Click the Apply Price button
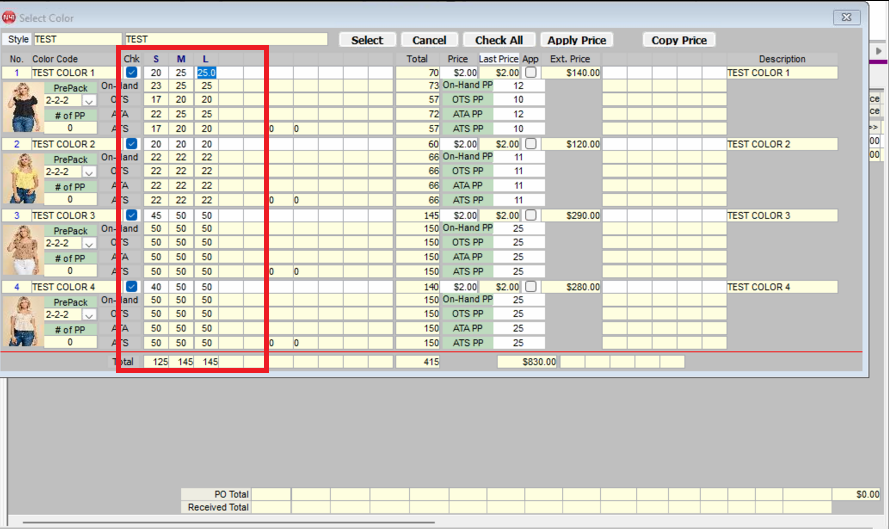This screenshot has width=889, height=529. coord(577,40)
